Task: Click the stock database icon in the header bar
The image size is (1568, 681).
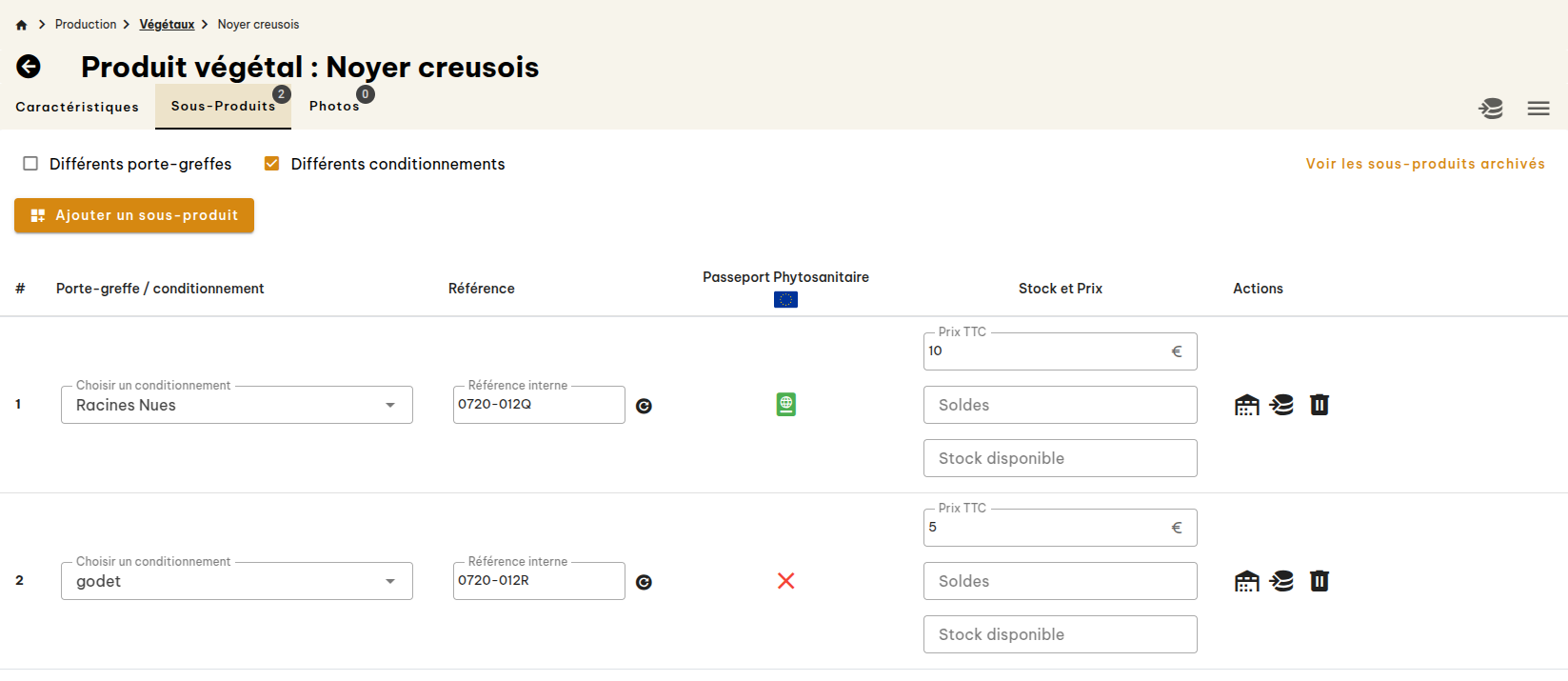Action: 1491,109
